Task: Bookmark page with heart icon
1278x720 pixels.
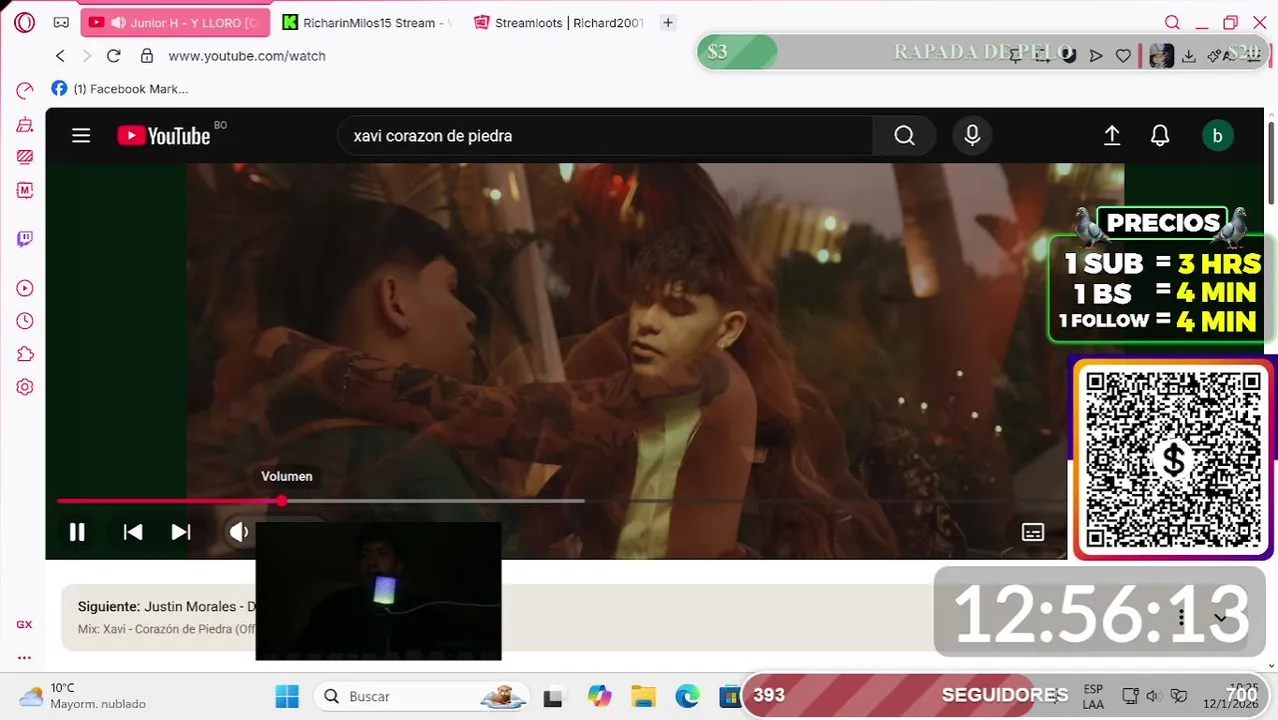Action: (1123, 56)
